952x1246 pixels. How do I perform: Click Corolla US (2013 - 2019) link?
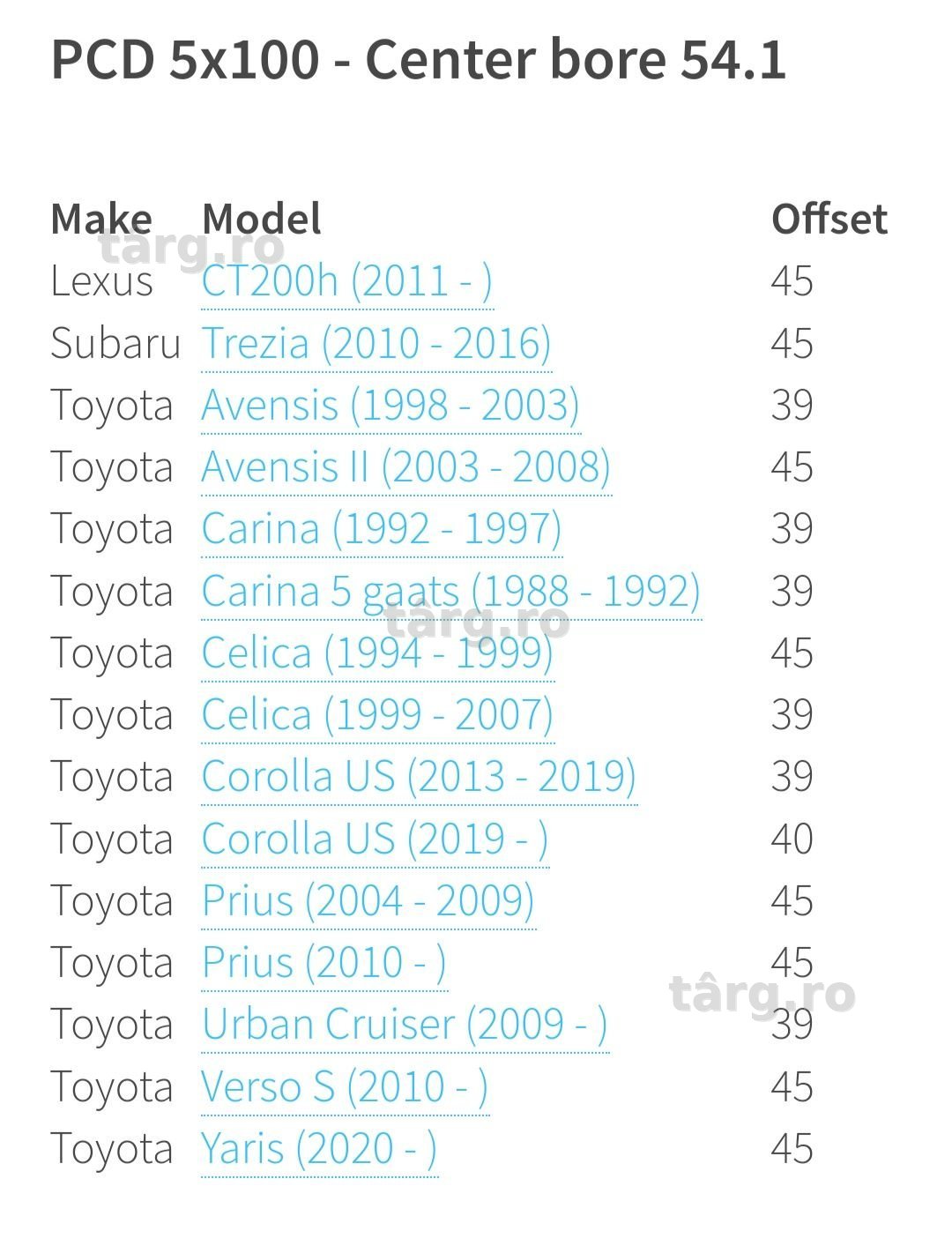coord(419,777)
